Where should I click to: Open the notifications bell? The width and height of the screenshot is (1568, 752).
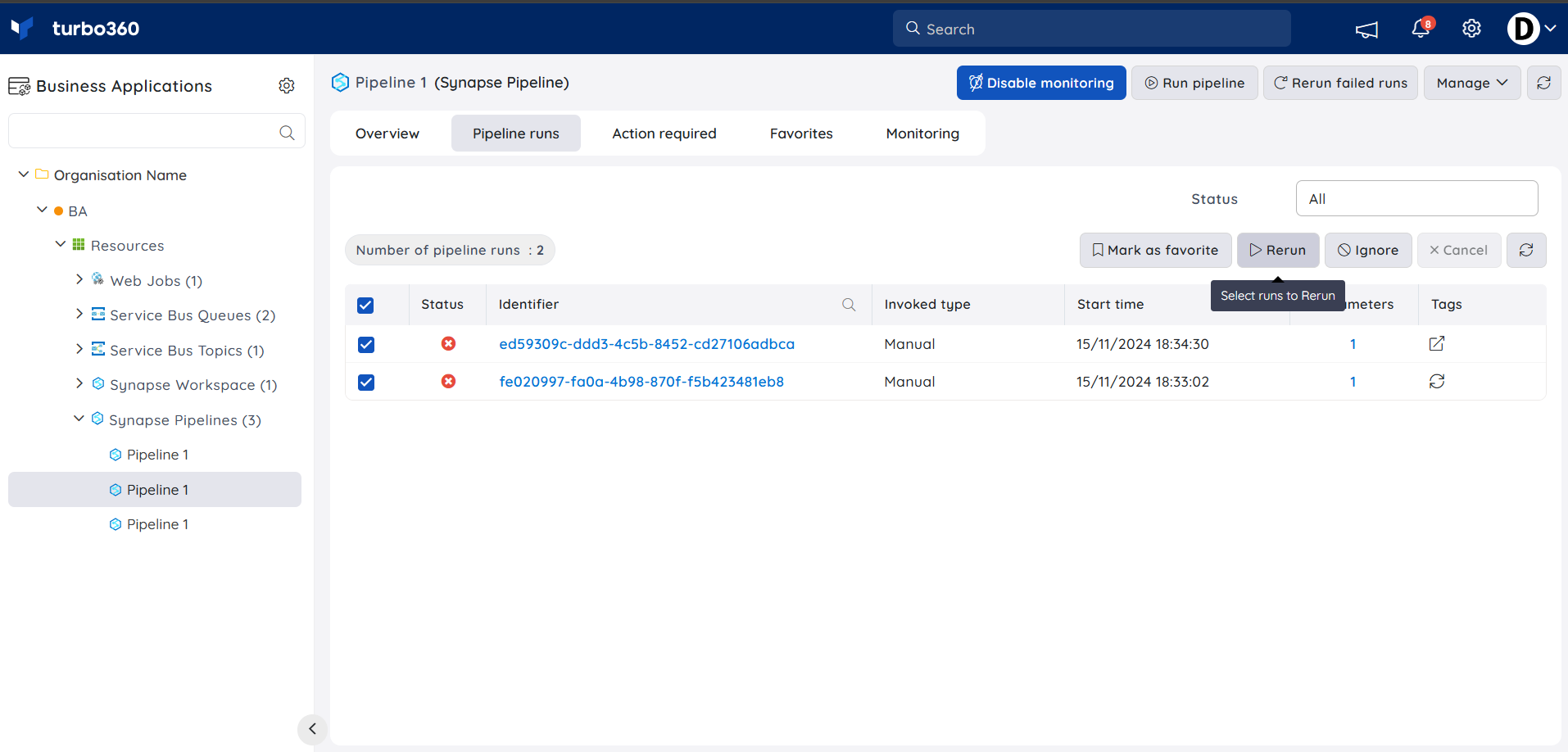click(x=1422, y=29)
